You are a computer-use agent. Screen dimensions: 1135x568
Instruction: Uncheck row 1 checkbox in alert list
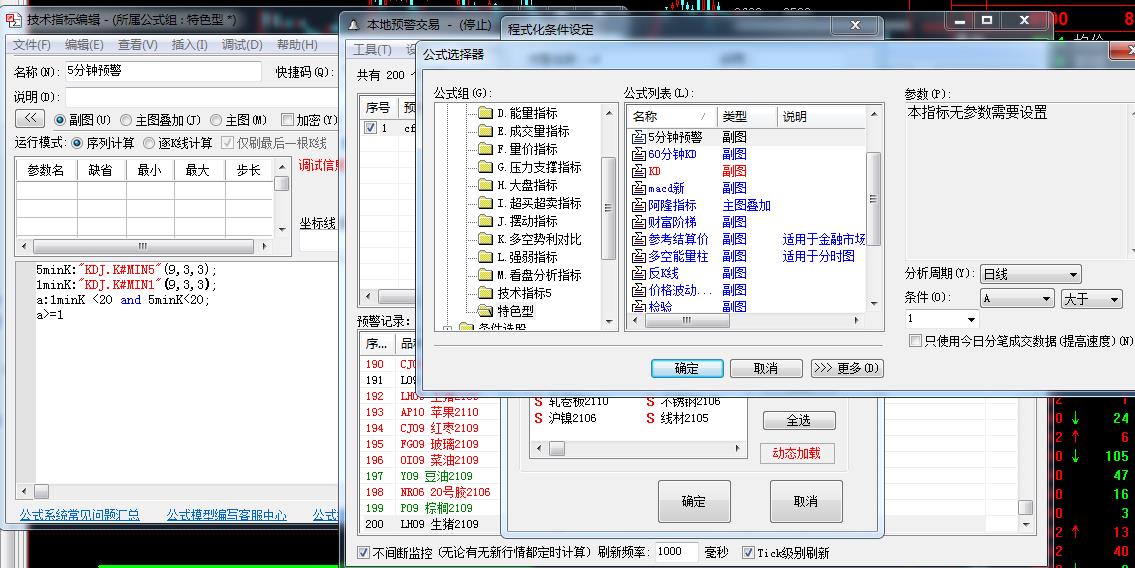click(371, 128)
